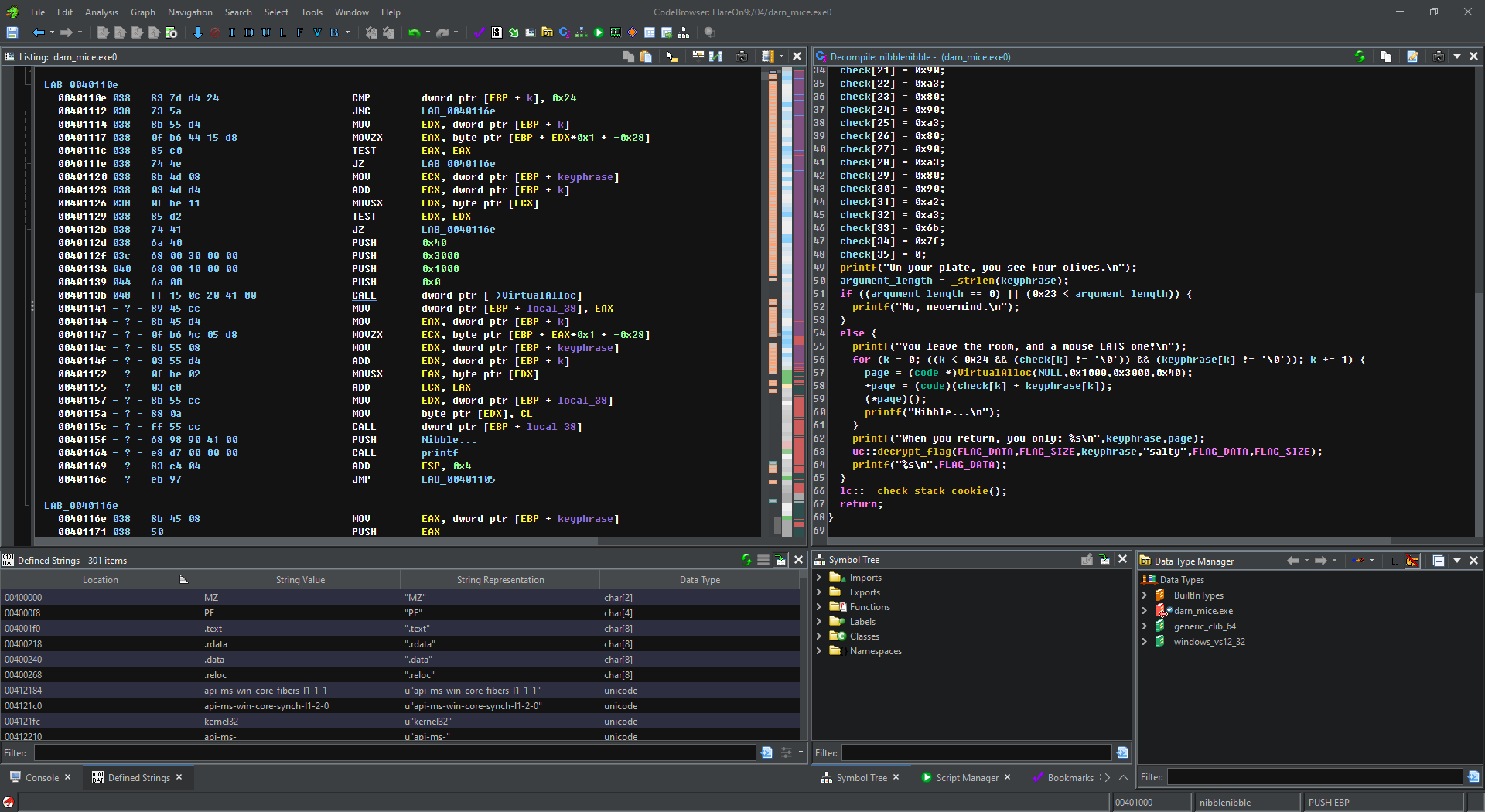Viewport: 1485px width, 812px height.
Task: Click Export to C icon in the Decompile header
Action: [x=1412, y=56]
